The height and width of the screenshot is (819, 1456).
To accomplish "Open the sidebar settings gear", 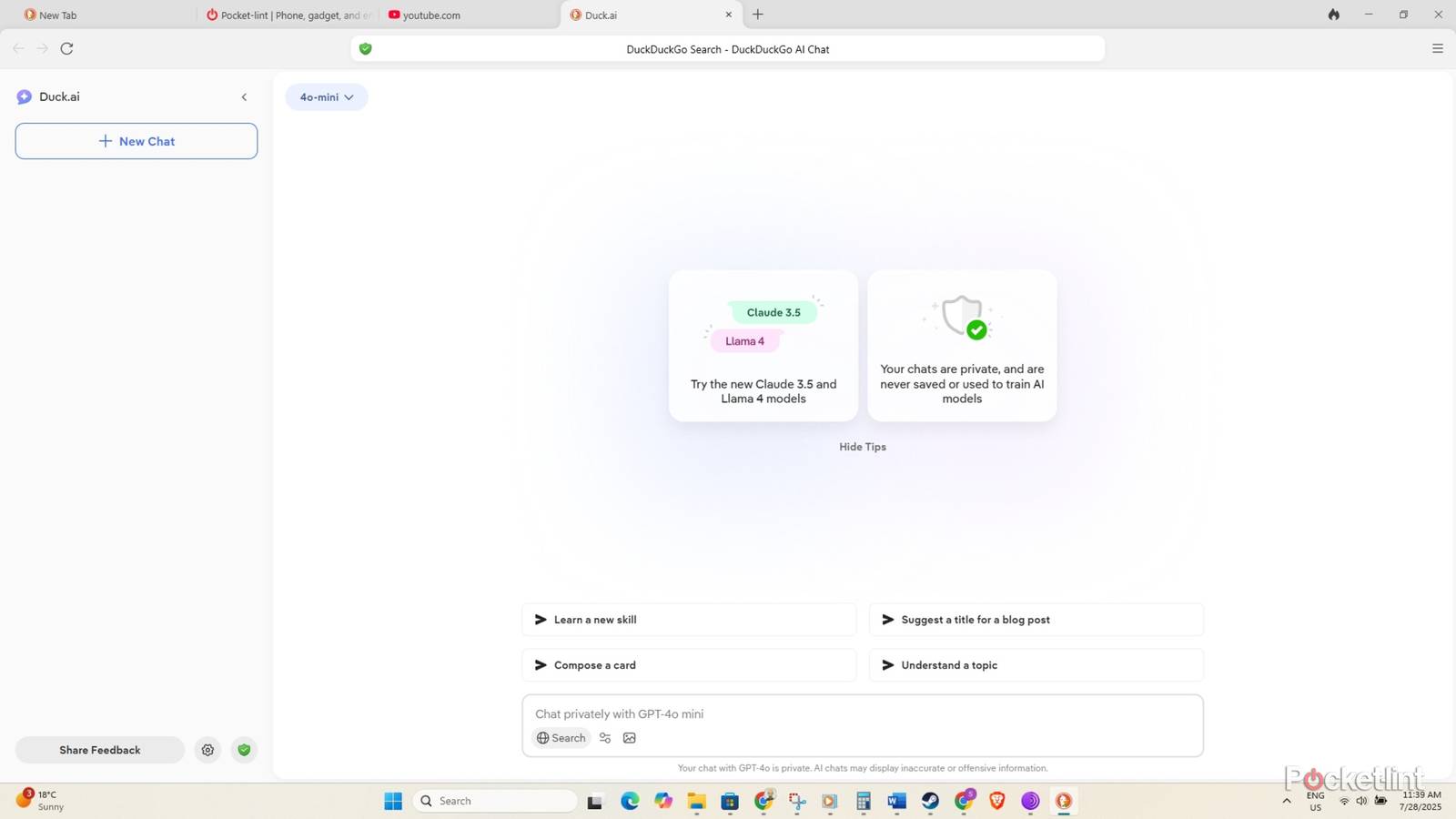I will click(207, 750).
